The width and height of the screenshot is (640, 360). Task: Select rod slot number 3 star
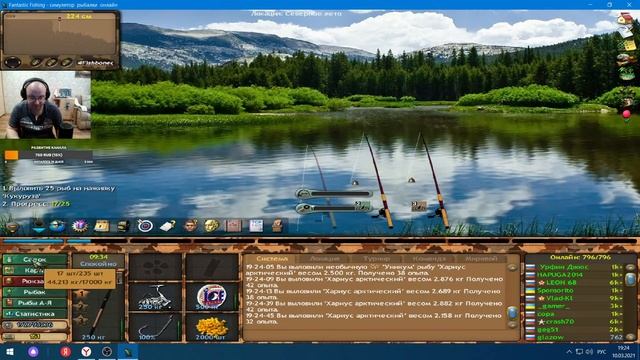(x=81, y=319)
